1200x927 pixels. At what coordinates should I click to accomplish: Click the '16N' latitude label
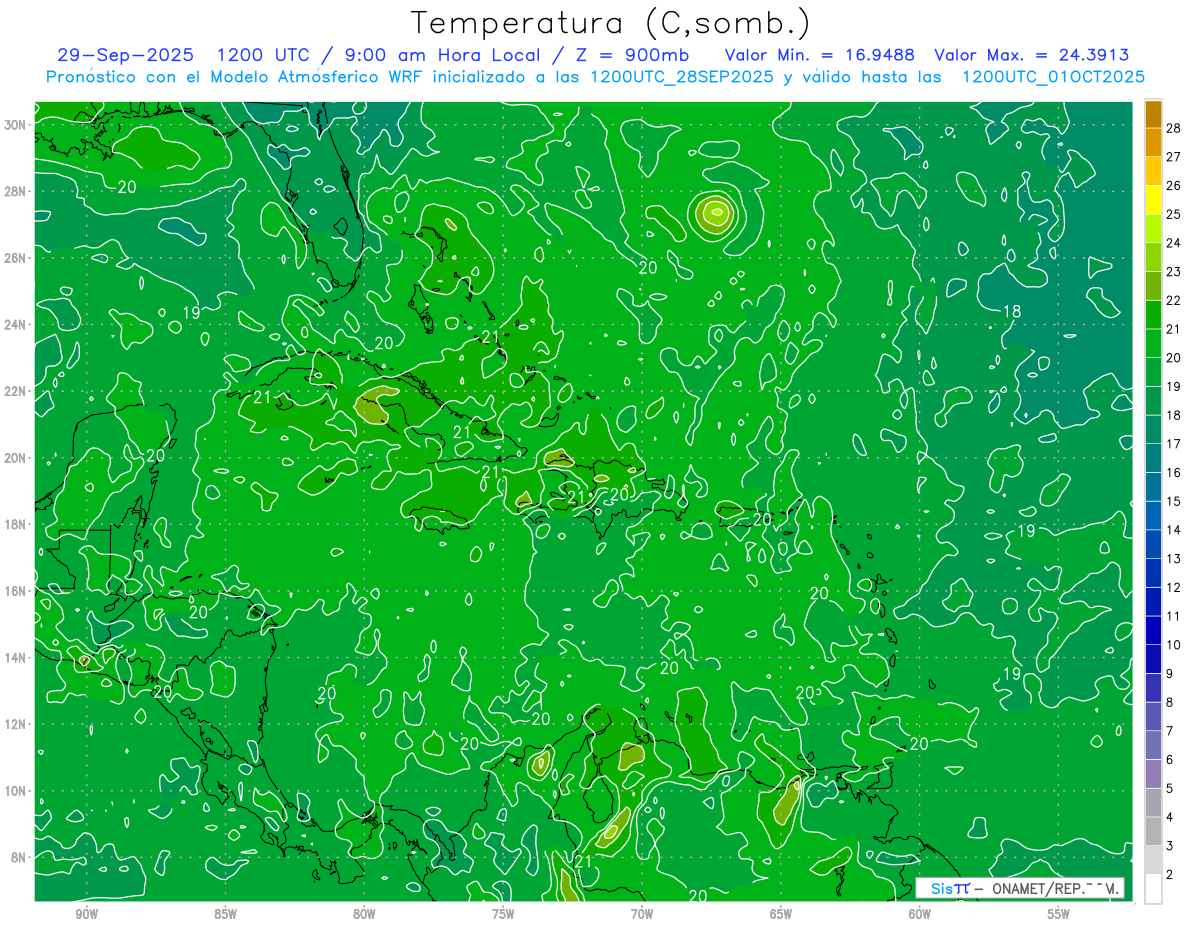click(15, 591)
